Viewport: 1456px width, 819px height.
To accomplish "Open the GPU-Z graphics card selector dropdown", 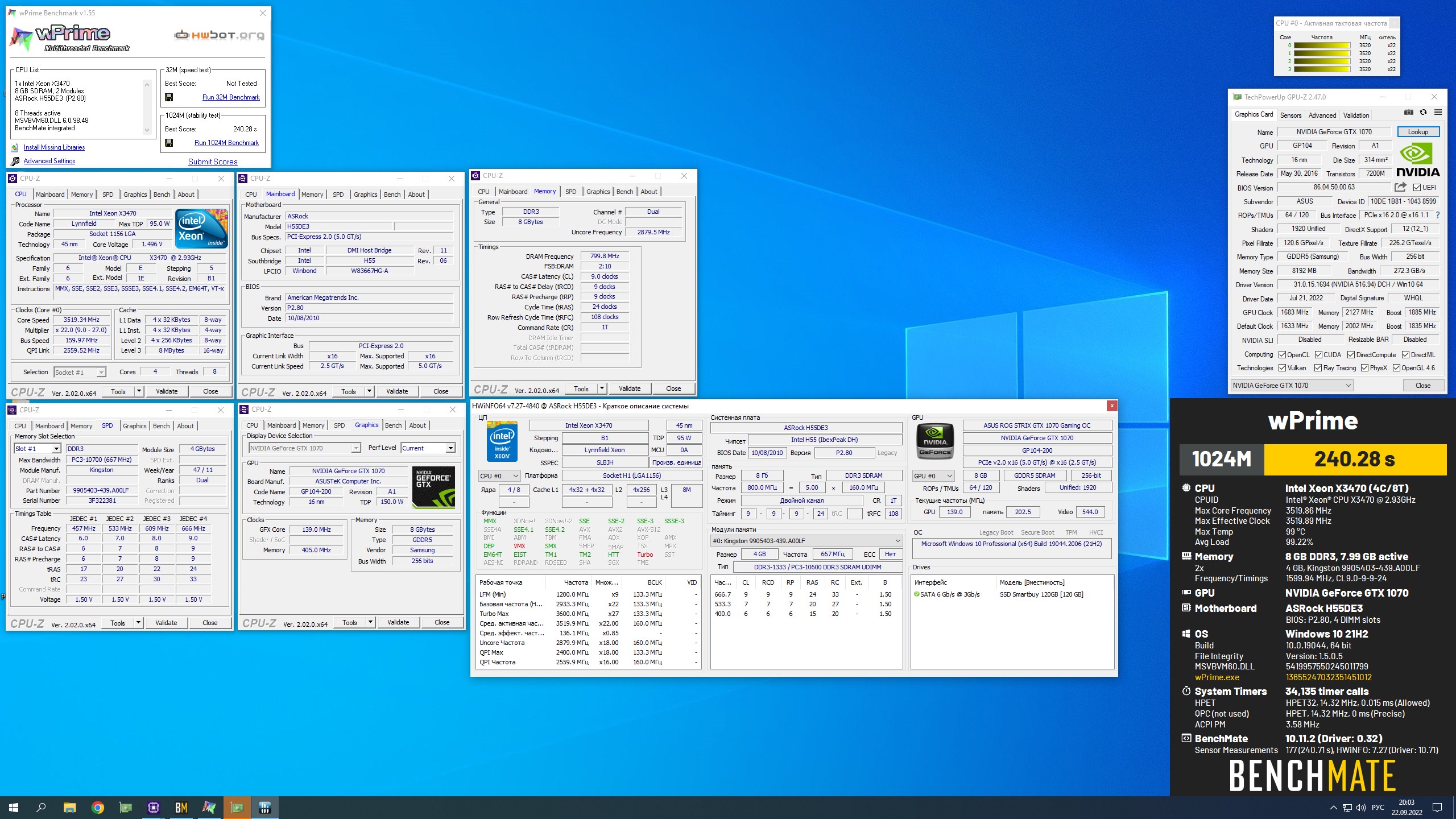I will tap(1292, 386).
